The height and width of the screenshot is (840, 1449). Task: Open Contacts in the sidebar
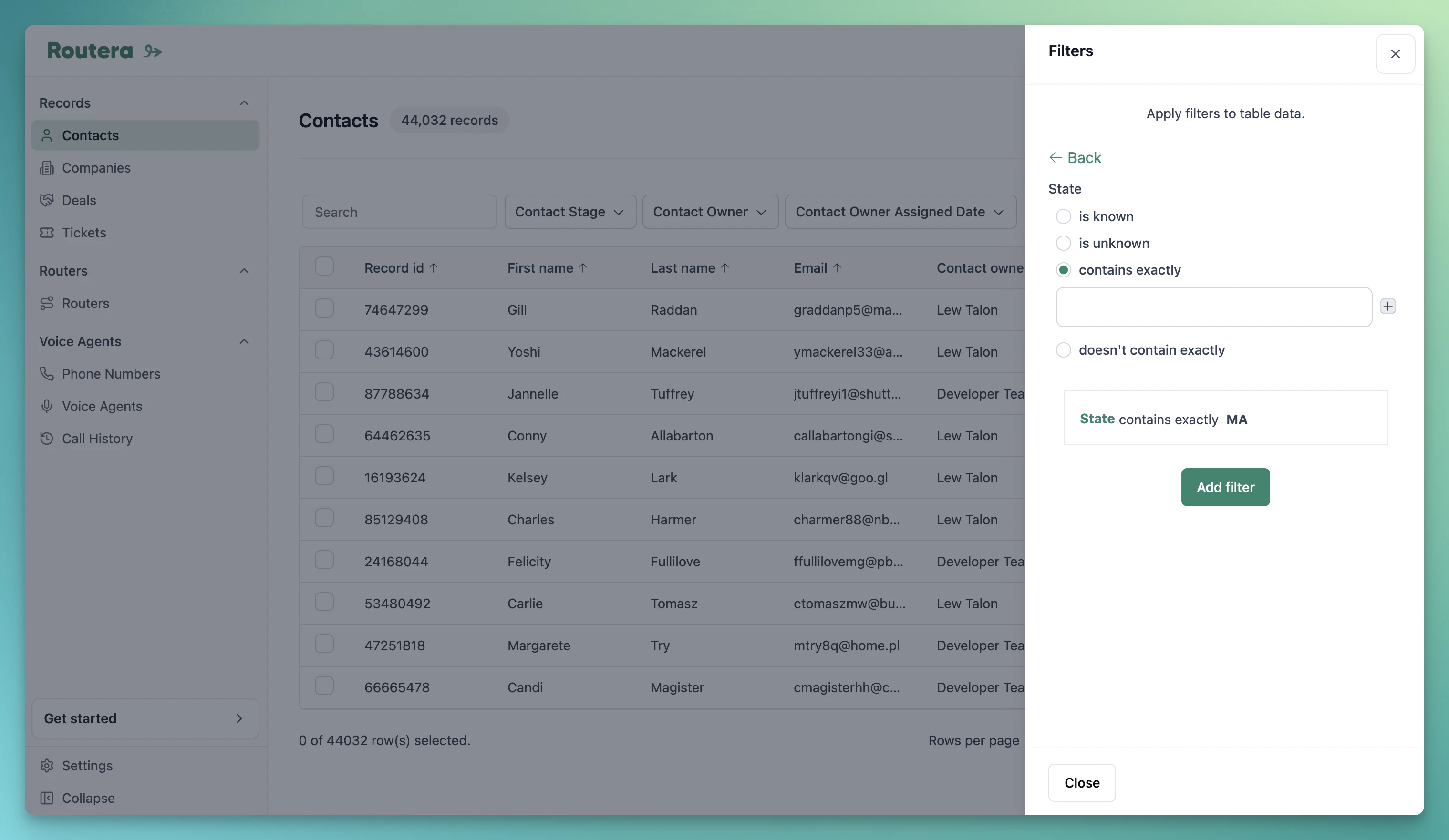145,135
